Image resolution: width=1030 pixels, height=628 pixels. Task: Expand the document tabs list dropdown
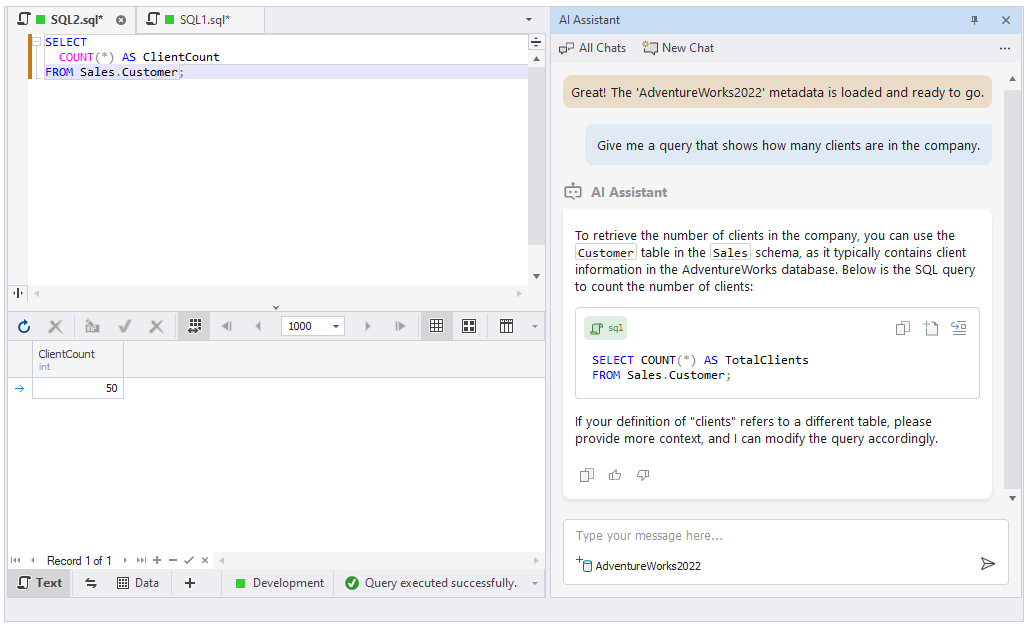529,20
